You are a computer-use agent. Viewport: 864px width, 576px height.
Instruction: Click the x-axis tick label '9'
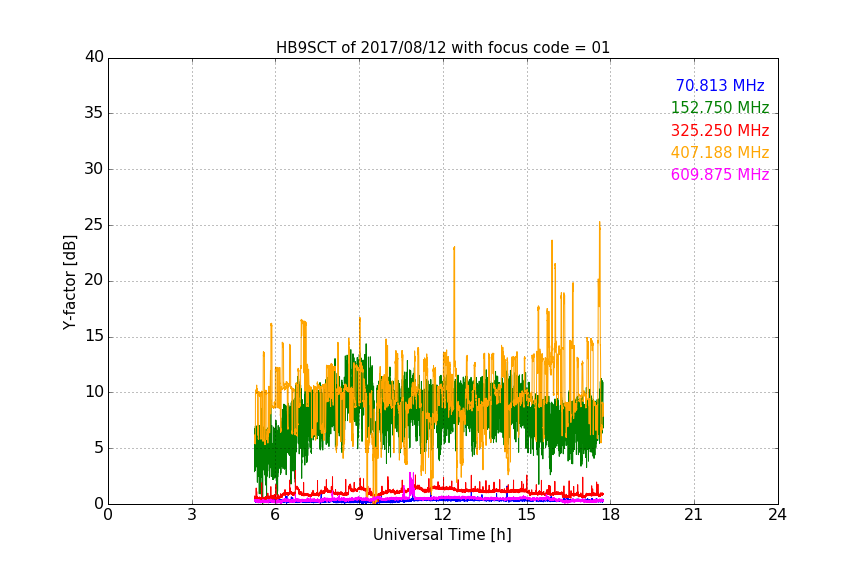point(359,515)
